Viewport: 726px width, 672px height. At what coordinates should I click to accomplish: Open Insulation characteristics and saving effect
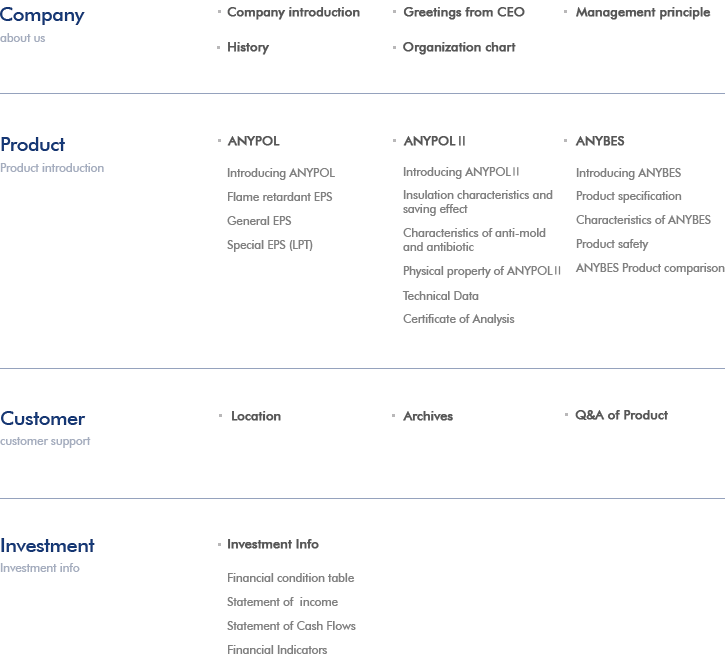[x=477, y=202]
